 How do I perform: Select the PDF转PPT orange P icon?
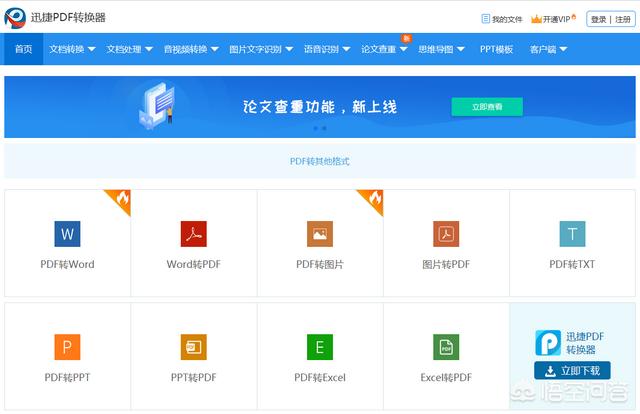click(x=67, y=347)
